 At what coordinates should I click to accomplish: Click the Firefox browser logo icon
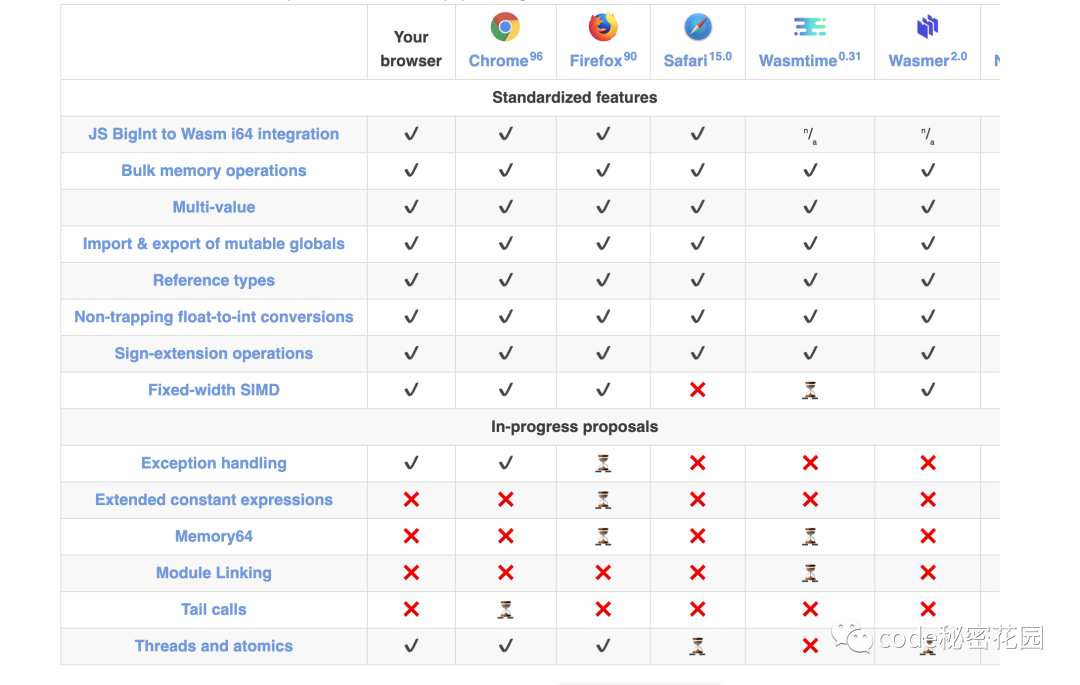603,27
